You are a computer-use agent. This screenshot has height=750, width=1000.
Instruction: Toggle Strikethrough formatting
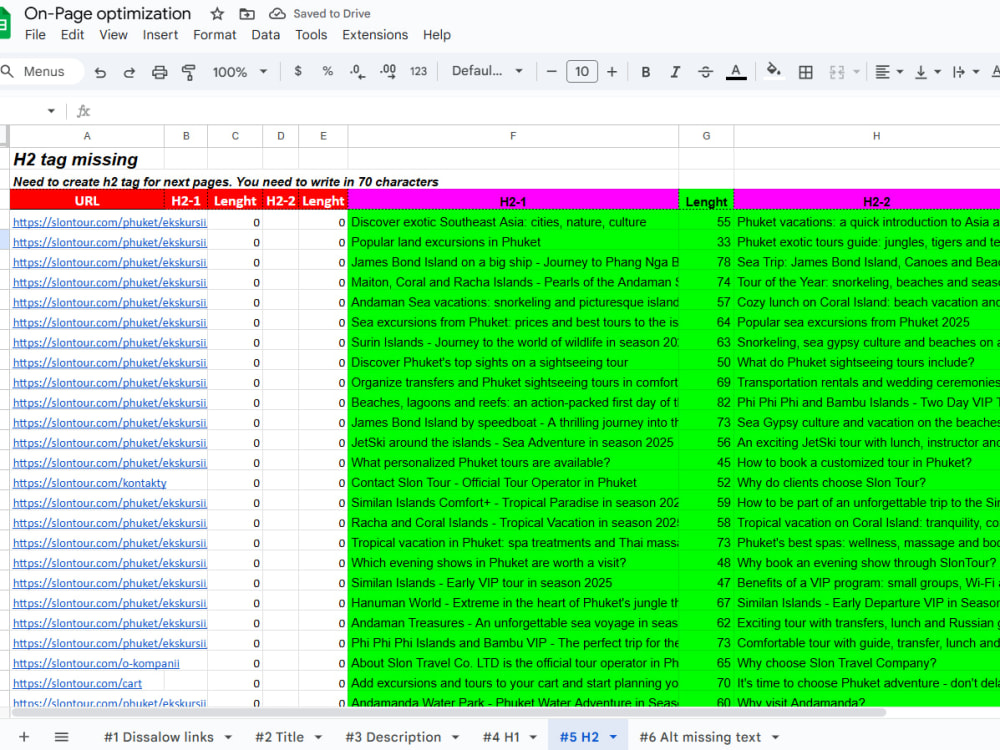(705, 71)
